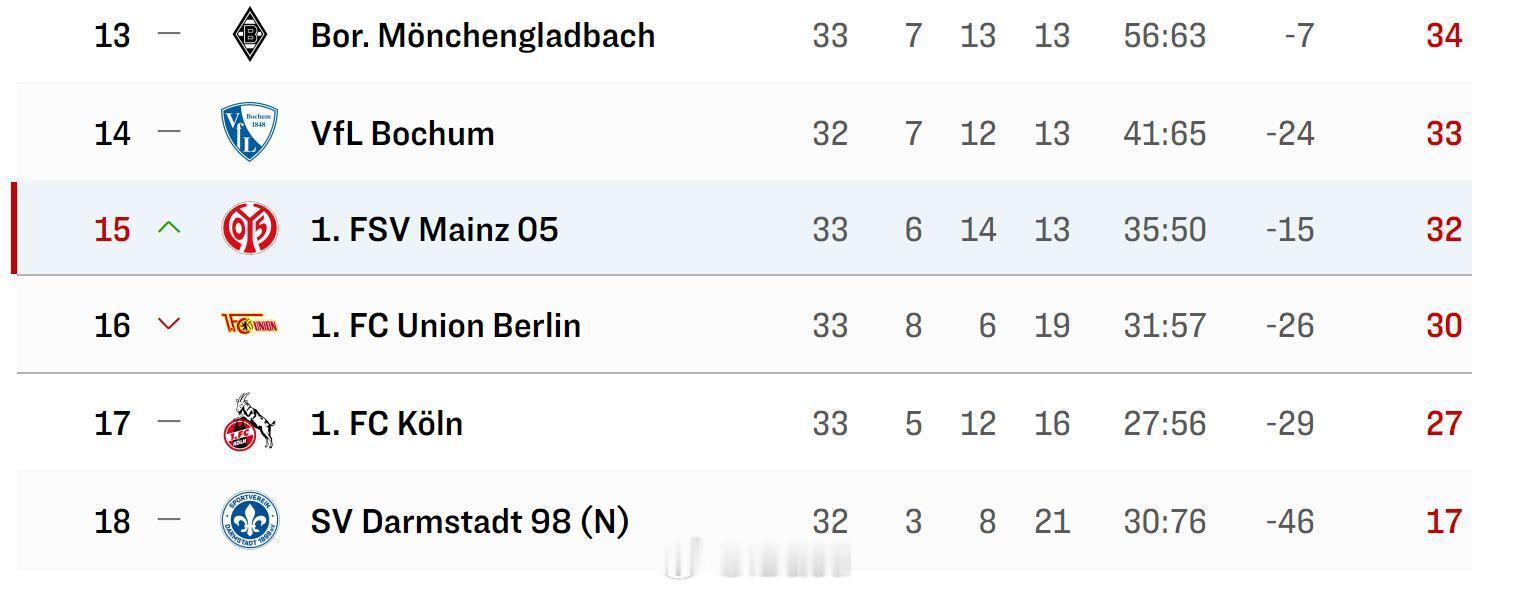Open the Bor. Mönchengladbach team link
Image resolution: width=1513 pixels, height=594 pixels.
[x=483, y=36]
